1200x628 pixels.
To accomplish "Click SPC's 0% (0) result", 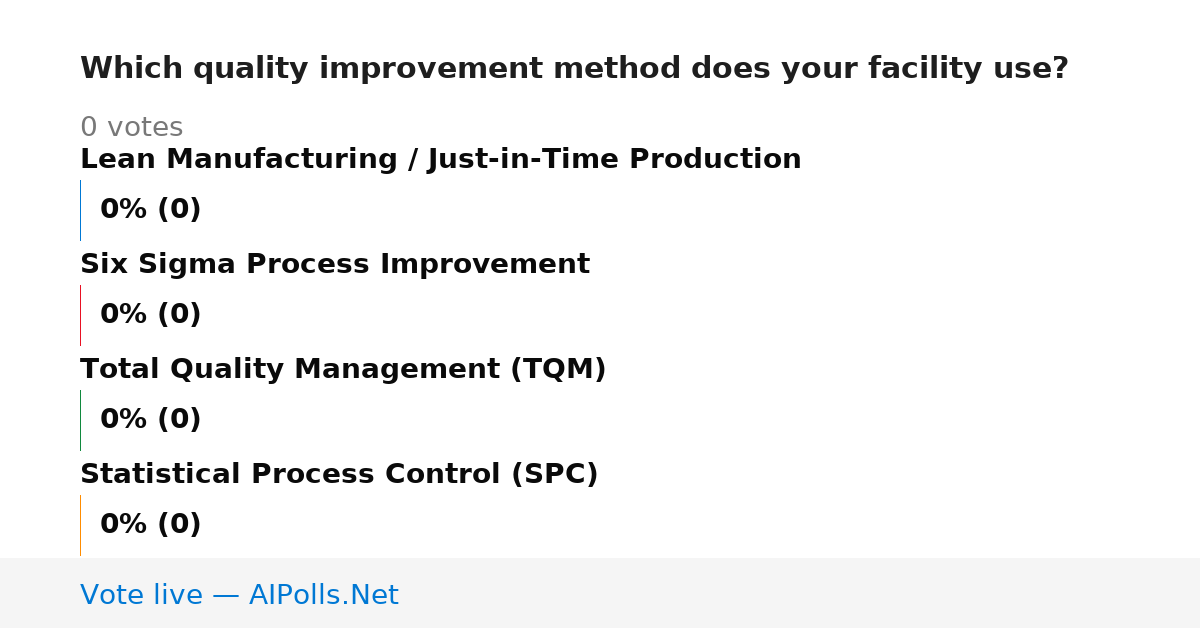I will 150,525.
